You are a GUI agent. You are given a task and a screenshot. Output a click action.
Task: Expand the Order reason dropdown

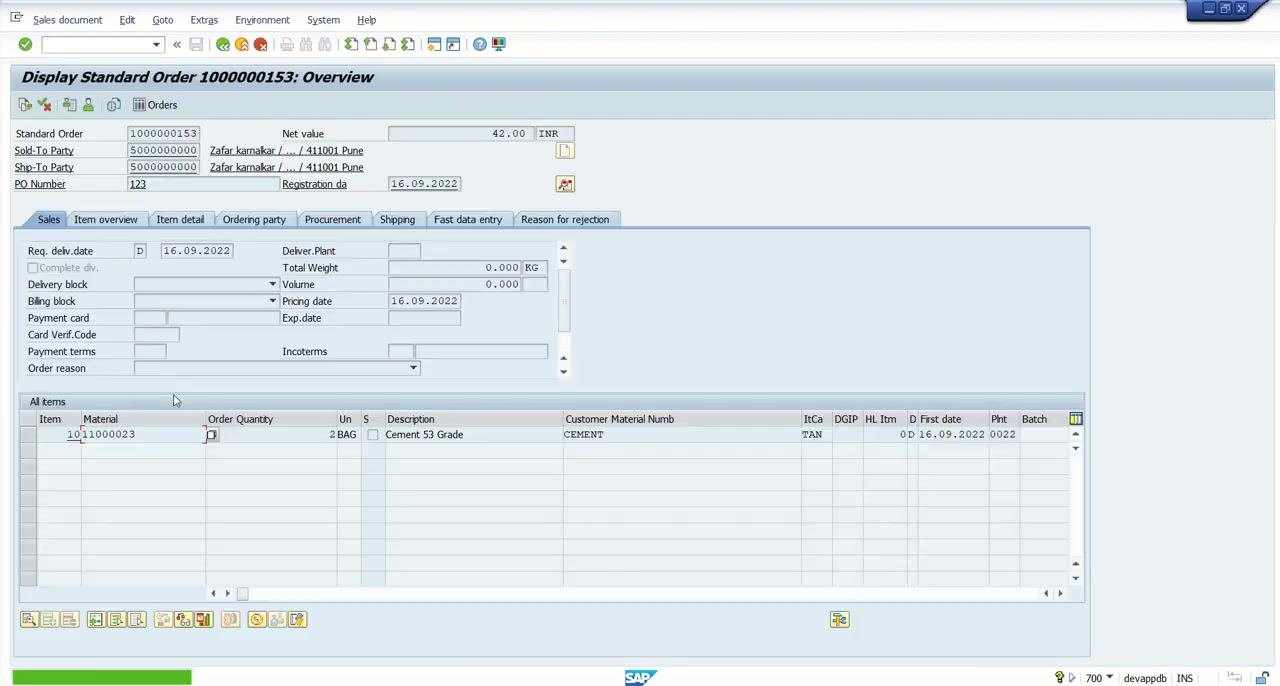click(x=413, y=368)
